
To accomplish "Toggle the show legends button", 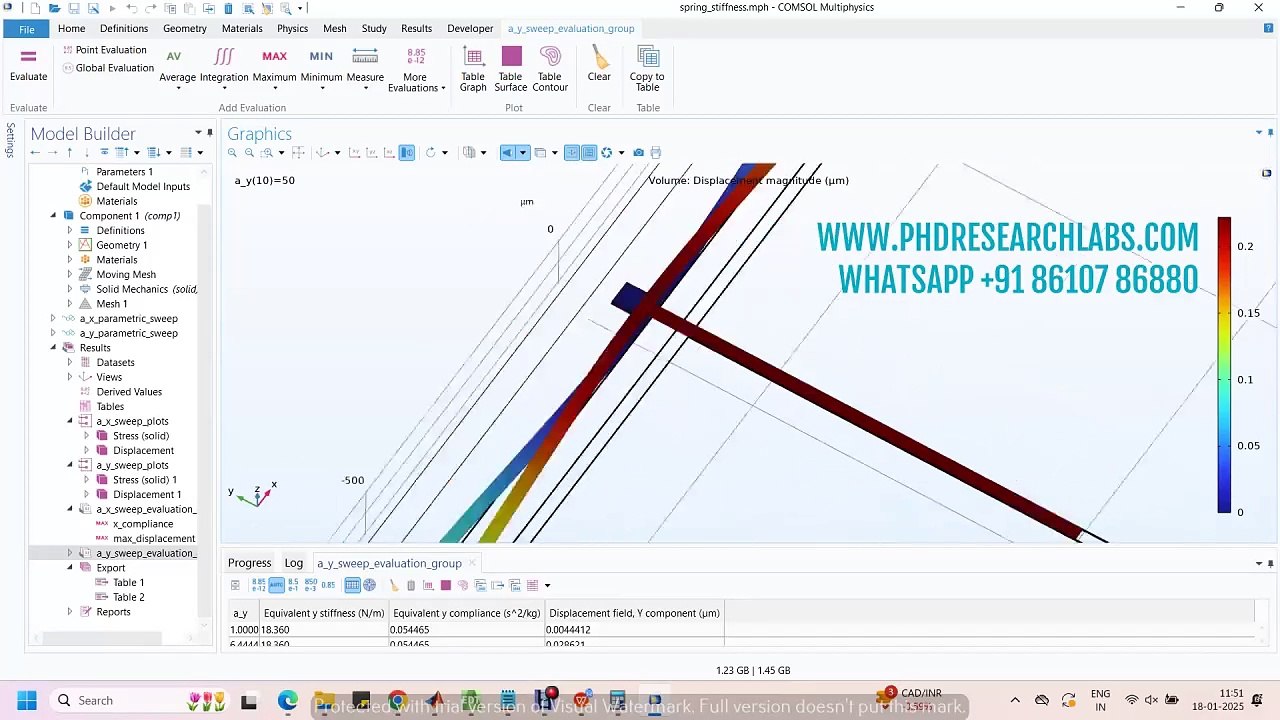I will [x=589, y=153].
